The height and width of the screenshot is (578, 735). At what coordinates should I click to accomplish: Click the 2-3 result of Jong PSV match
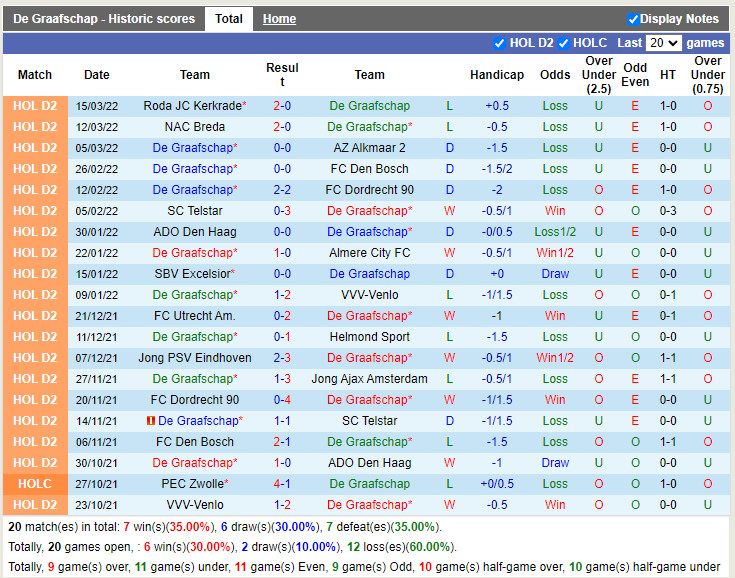[282, 358]
